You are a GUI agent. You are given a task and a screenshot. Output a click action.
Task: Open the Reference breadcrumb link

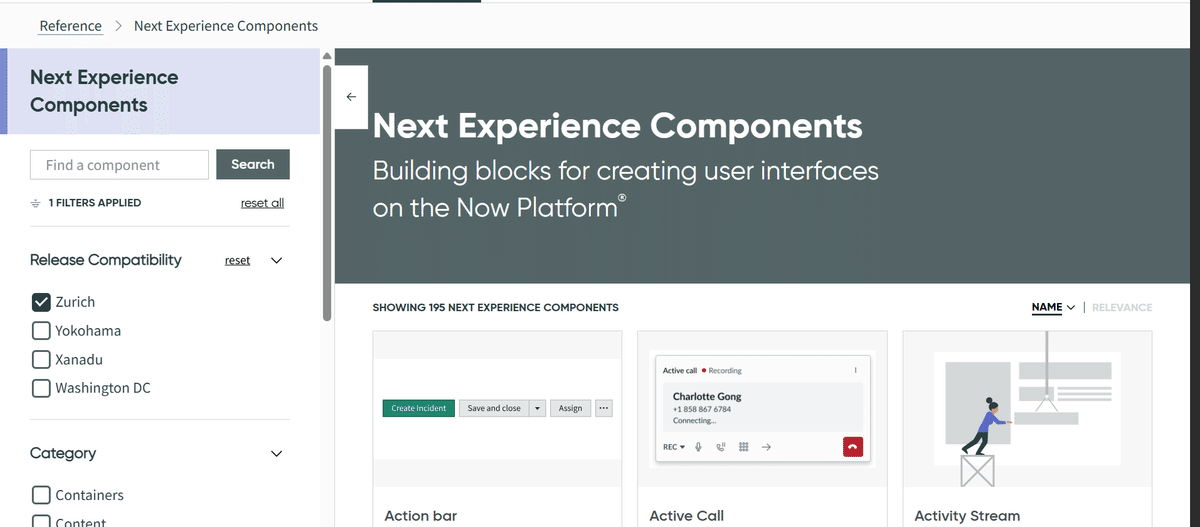(x=70, y=26)
